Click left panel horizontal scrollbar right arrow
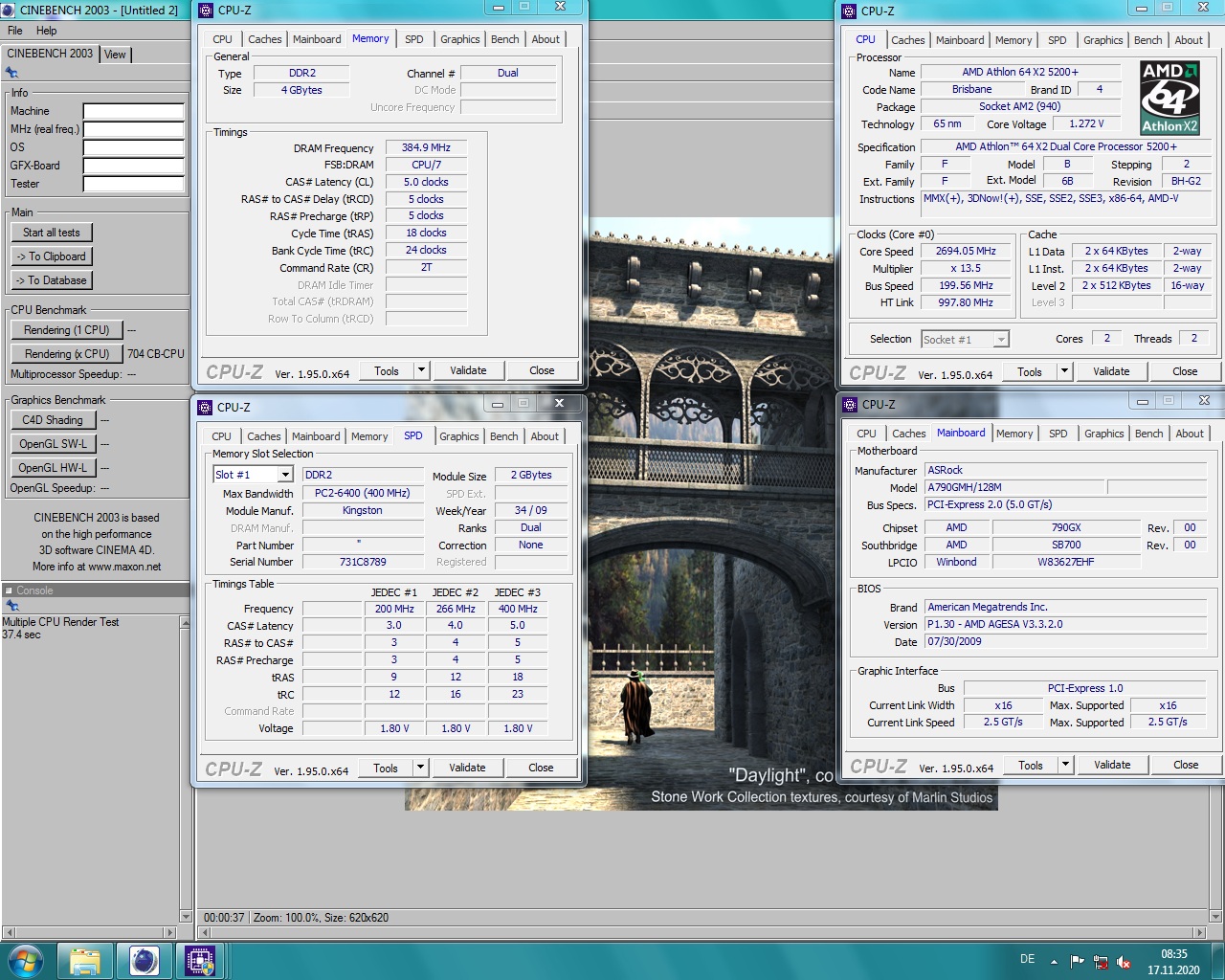Screen dimensions: 1225x980 (x=170, y=932)
